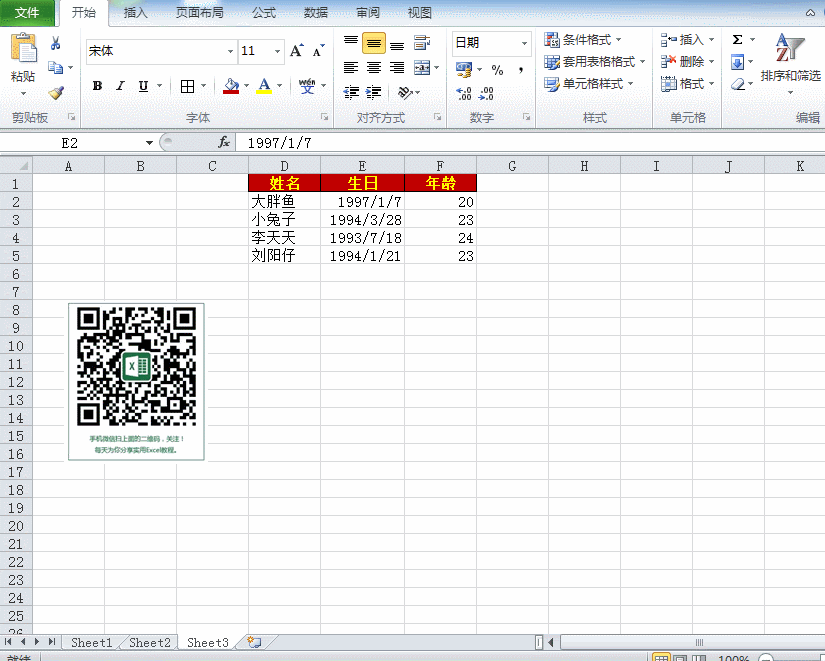This screenshot has height=661, width=825.
Task: Switch to the 页面布局 tab
Action: (199, 13)
